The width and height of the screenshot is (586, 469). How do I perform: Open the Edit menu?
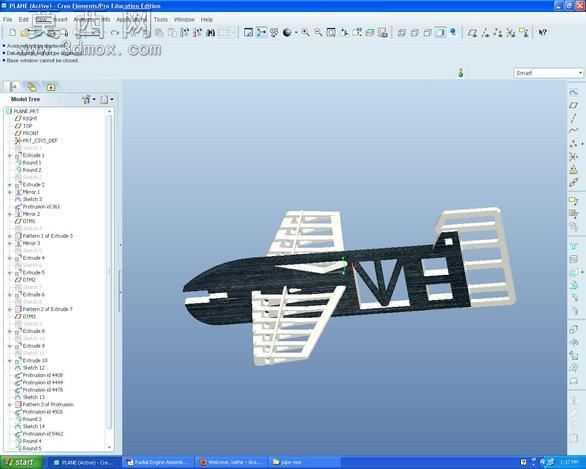tap(24, 19)
